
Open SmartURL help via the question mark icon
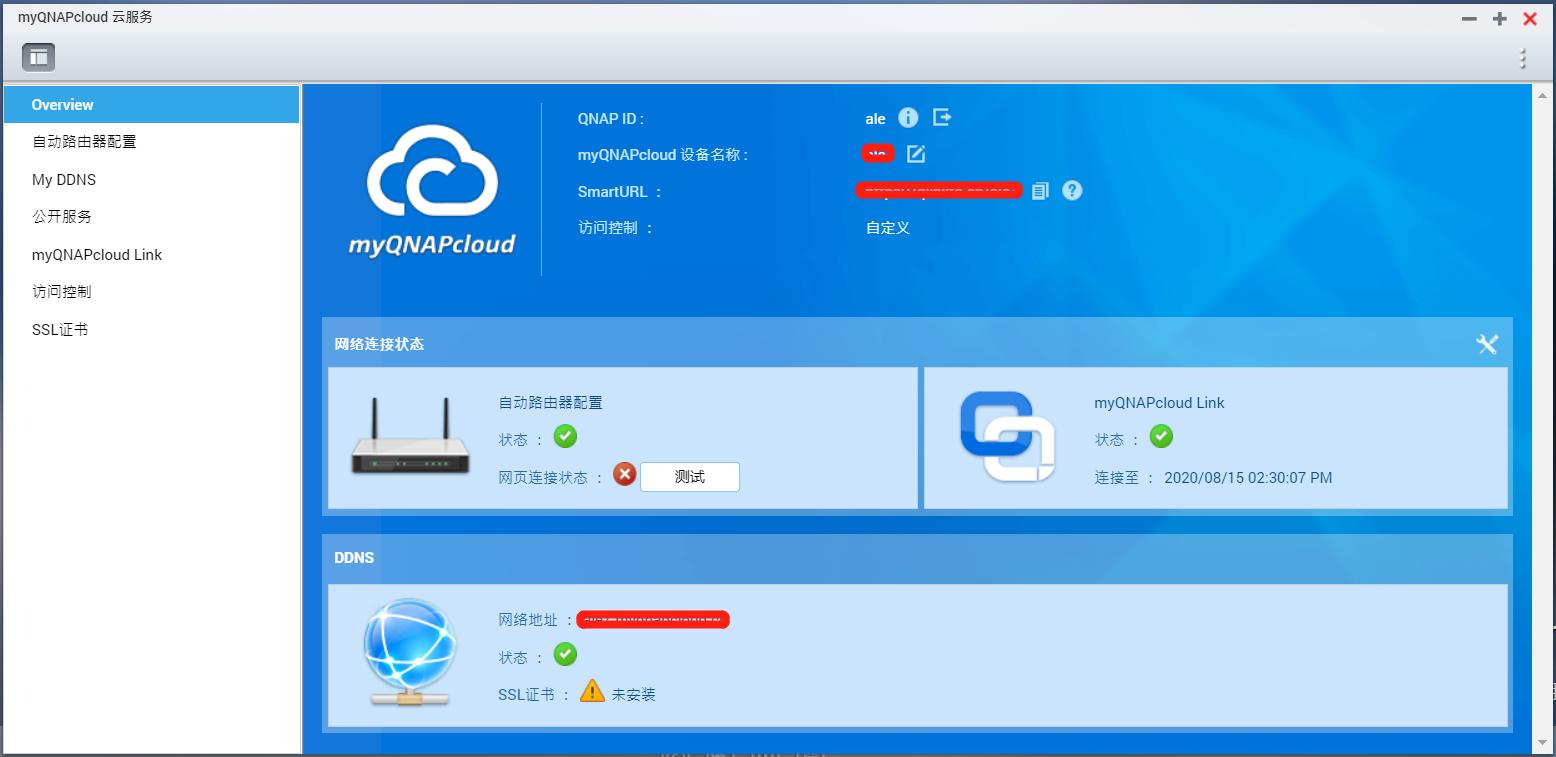tap(1071, 190)
